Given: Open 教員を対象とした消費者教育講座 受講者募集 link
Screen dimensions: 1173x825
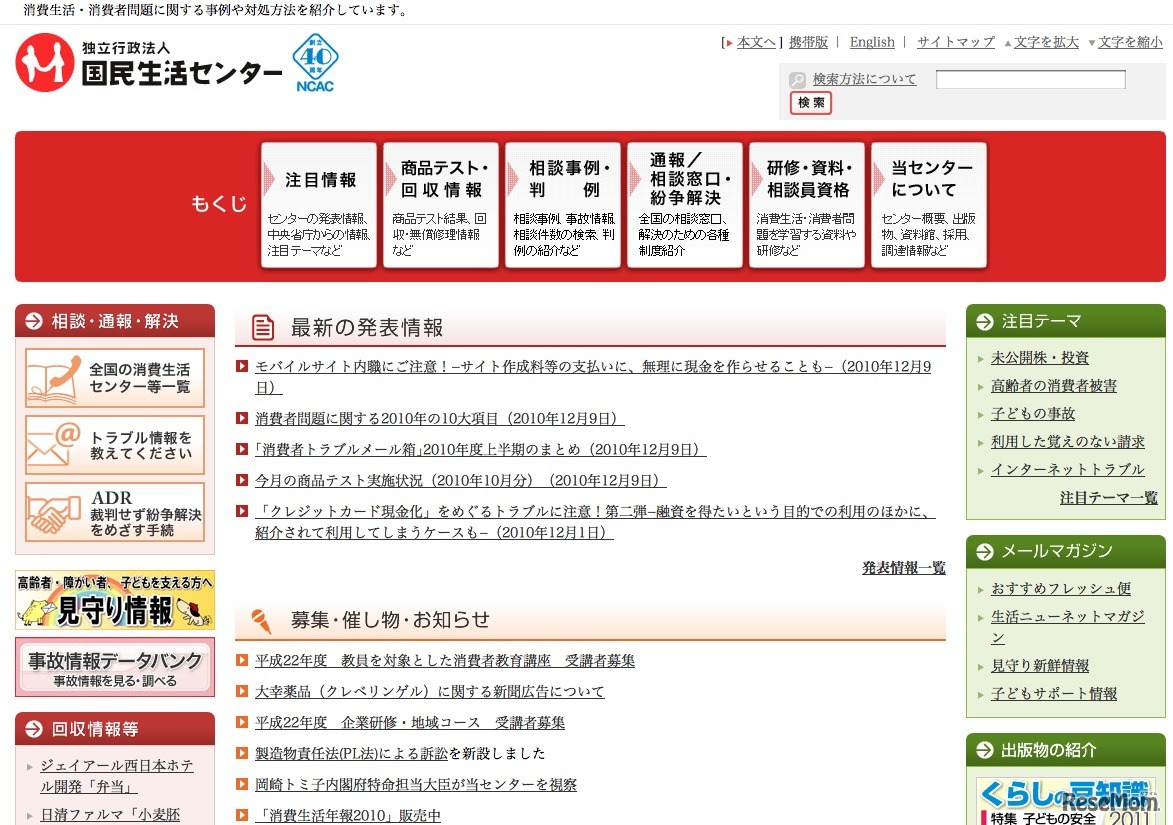Looking at the screenshot, I should 445,661.
